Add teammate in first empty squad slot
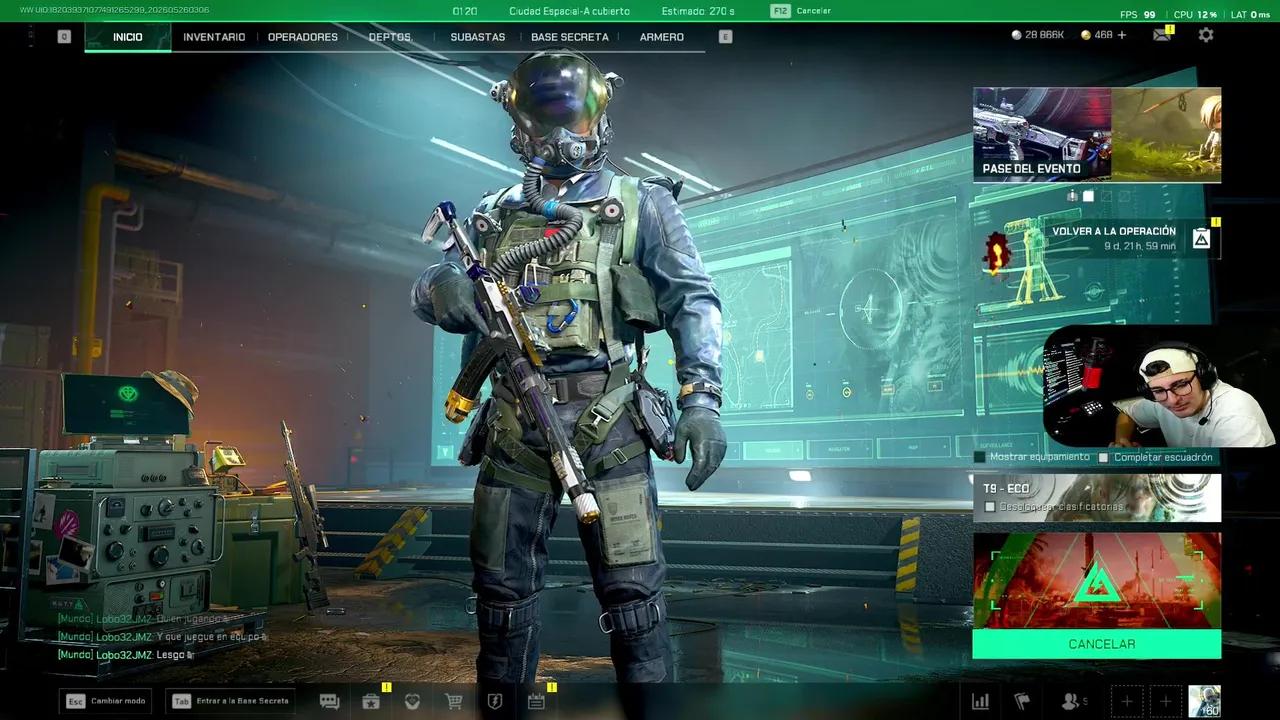The width and height of the screenshot is (1280, 720). 1127,701
